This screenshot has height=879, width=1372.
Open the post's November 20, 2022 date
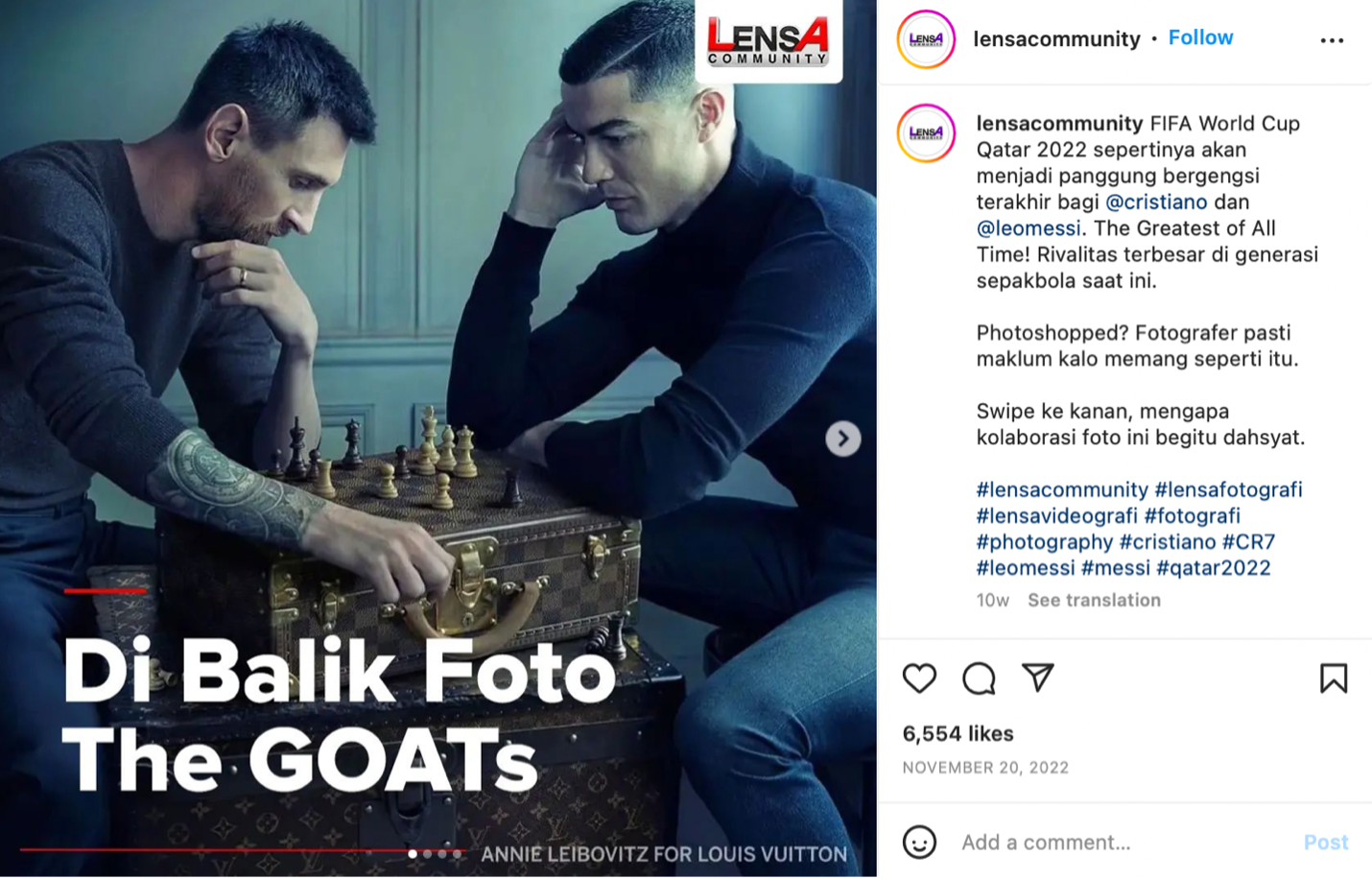pyautogui.click(x=985, y=768)
